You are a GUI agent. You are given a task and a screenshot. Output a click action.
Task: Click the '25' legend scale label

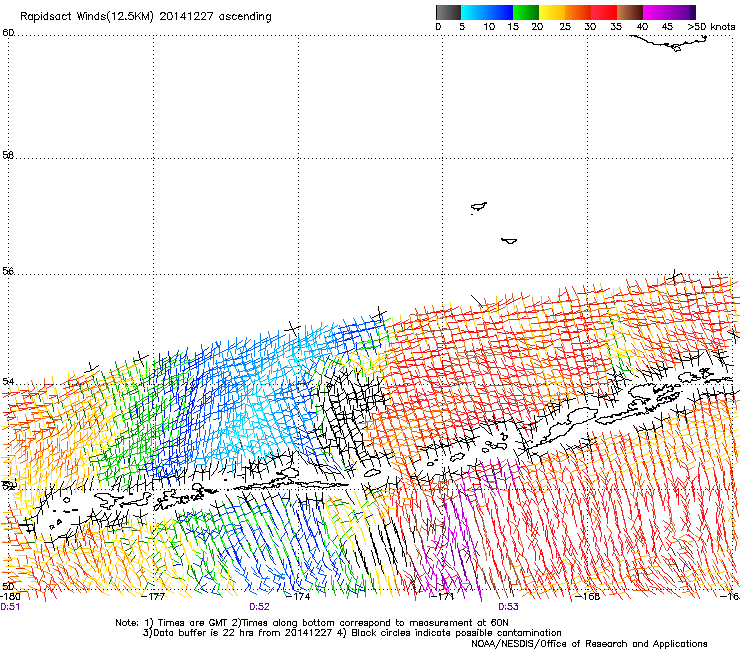(565, 27)
